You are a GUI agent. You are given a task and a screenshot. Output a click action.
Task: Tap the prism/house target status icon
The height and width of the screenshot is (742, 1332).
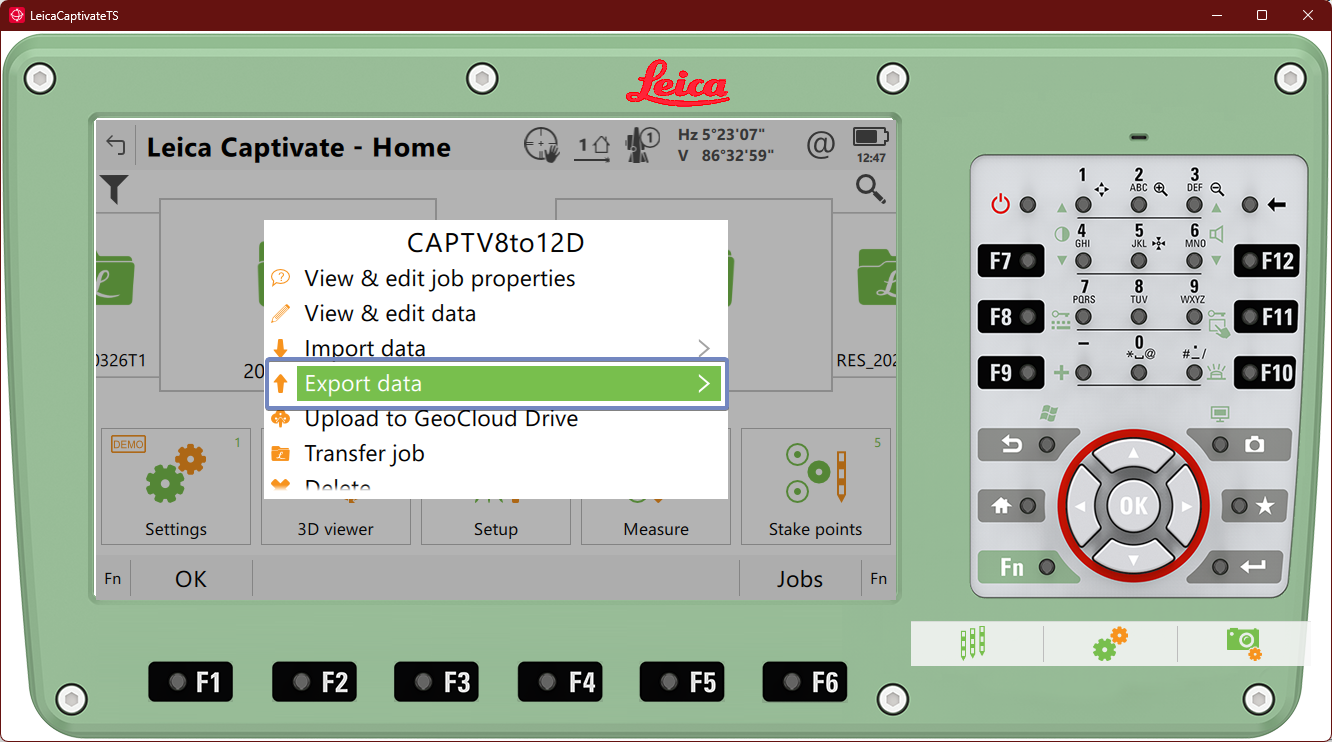point(594,147)
